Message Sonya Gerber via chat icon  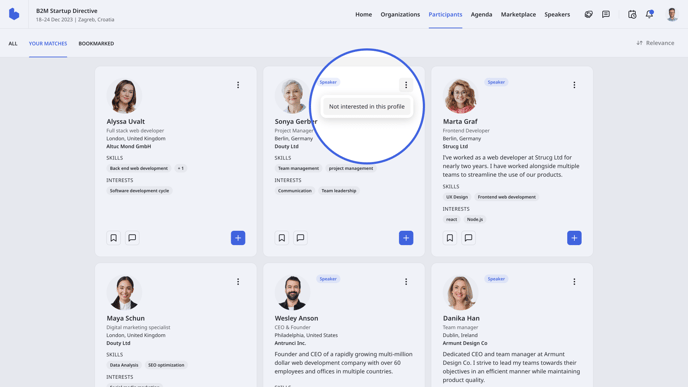coord(300,238)
